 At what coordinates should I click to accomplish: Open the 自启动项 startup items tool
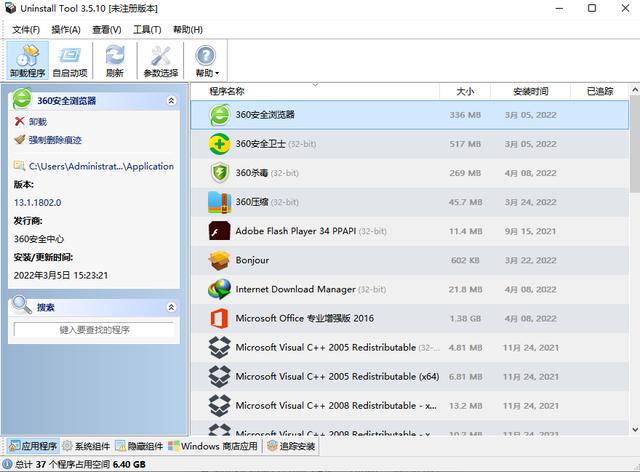click(x=70, y=60)
